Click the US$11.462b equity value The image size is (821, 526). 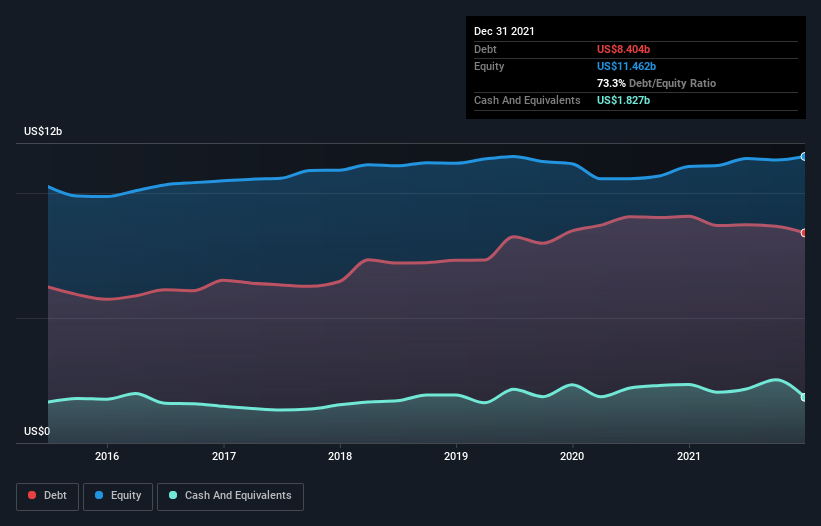[x=626, y=66]
